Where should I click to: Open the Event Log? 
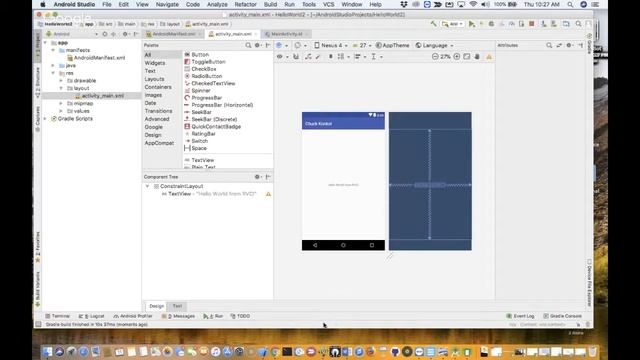[520, 316]
